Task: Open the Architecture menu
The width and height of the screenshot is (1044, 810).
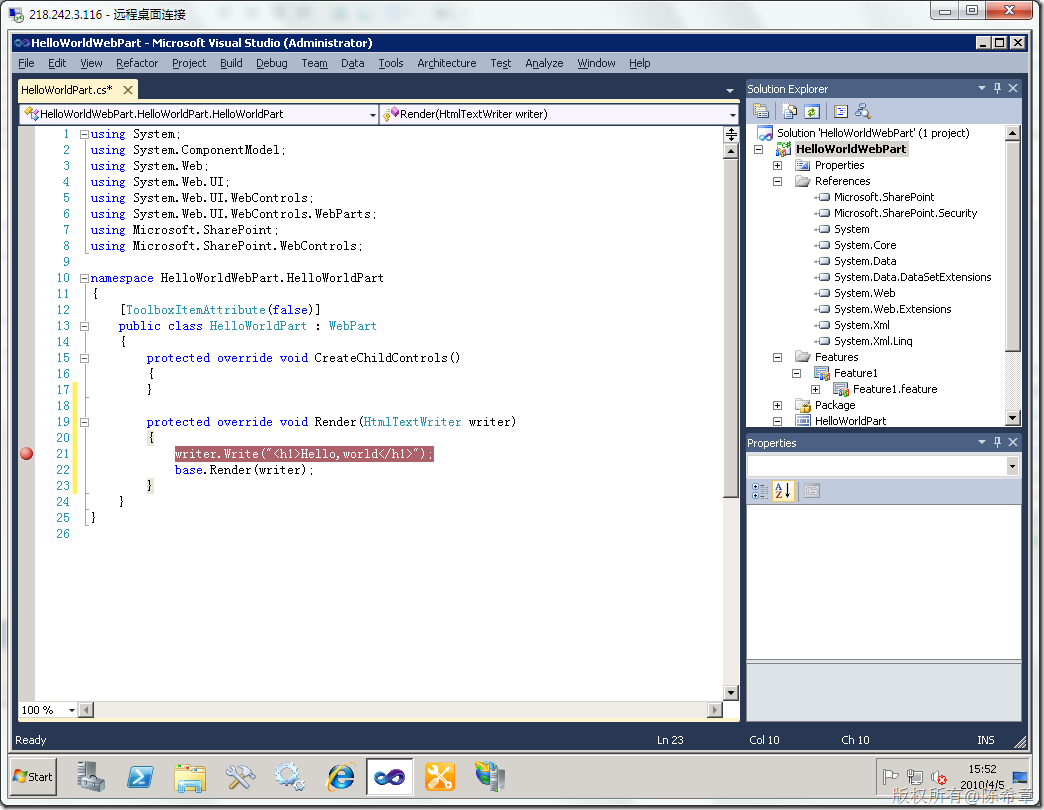Action: pos(447,63)
